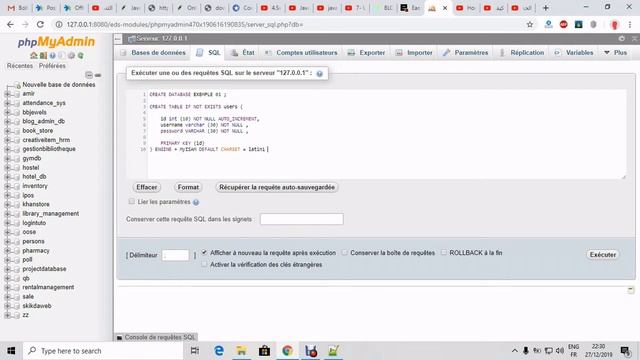Screen dimensions: 640x360
Task: Expand the blog_admin_db database node
Action: pyautogui.click(x=7, y=121)
